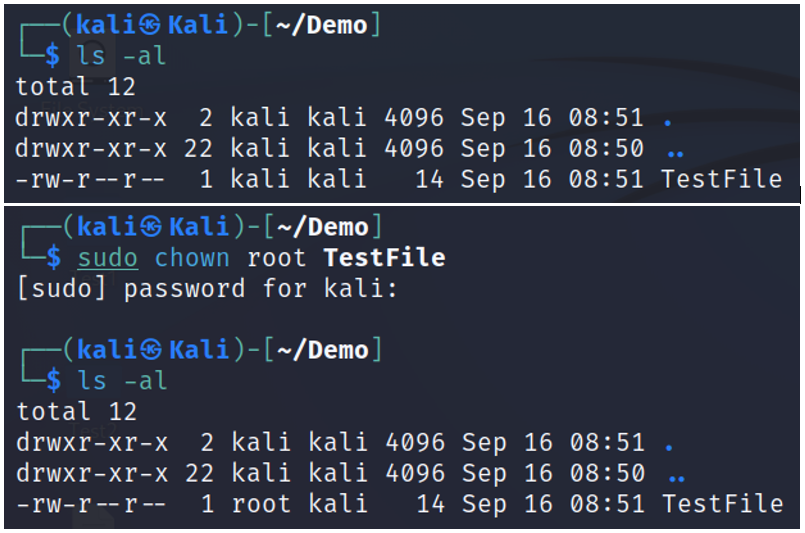Click "total 12" in the bottom listing
Screen dimensions: 805x533
coord(75,412)
